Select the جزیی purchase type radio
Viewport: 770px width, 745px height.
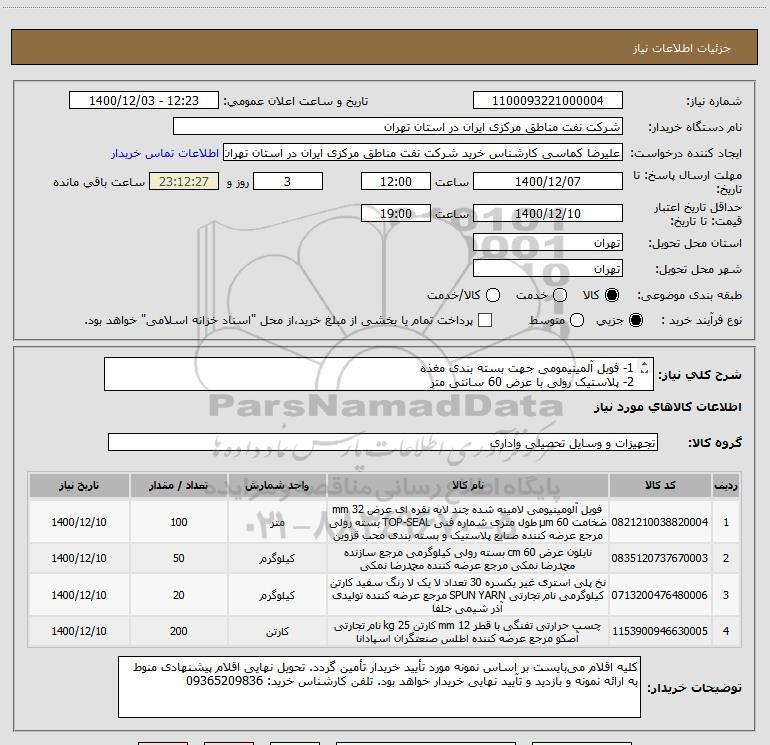[635, 320]
